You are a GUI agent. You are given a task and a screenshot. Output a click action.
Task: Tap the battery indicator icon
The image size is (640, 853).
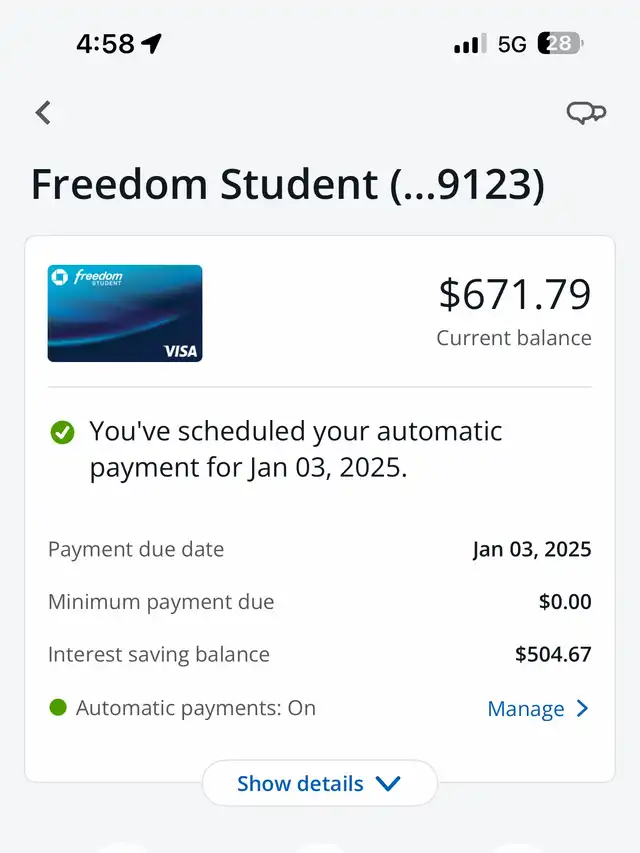coord(559,44)
